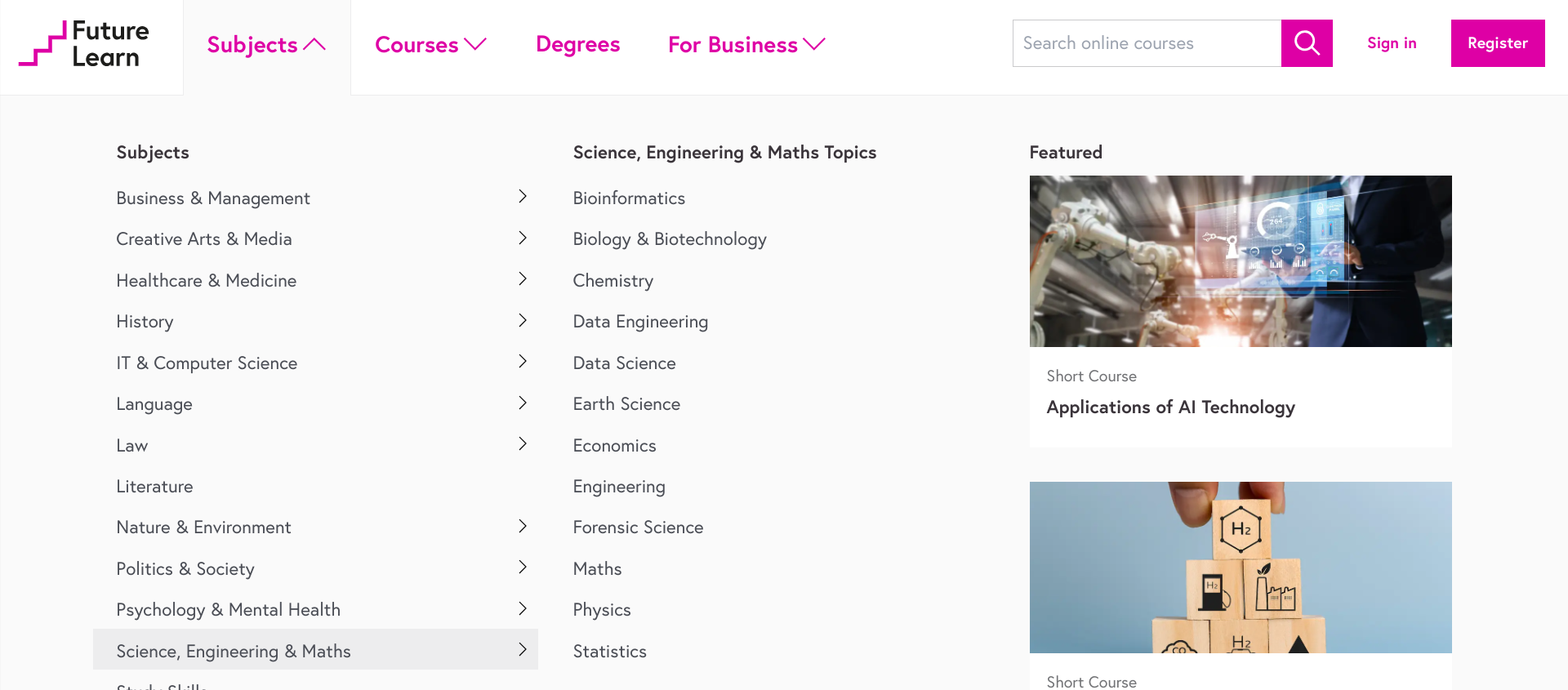The height and width of the screenshot is (690, 1568).
Task: Open the Courses dropdown
Action: pyautogui.click(x=430, y=45)
